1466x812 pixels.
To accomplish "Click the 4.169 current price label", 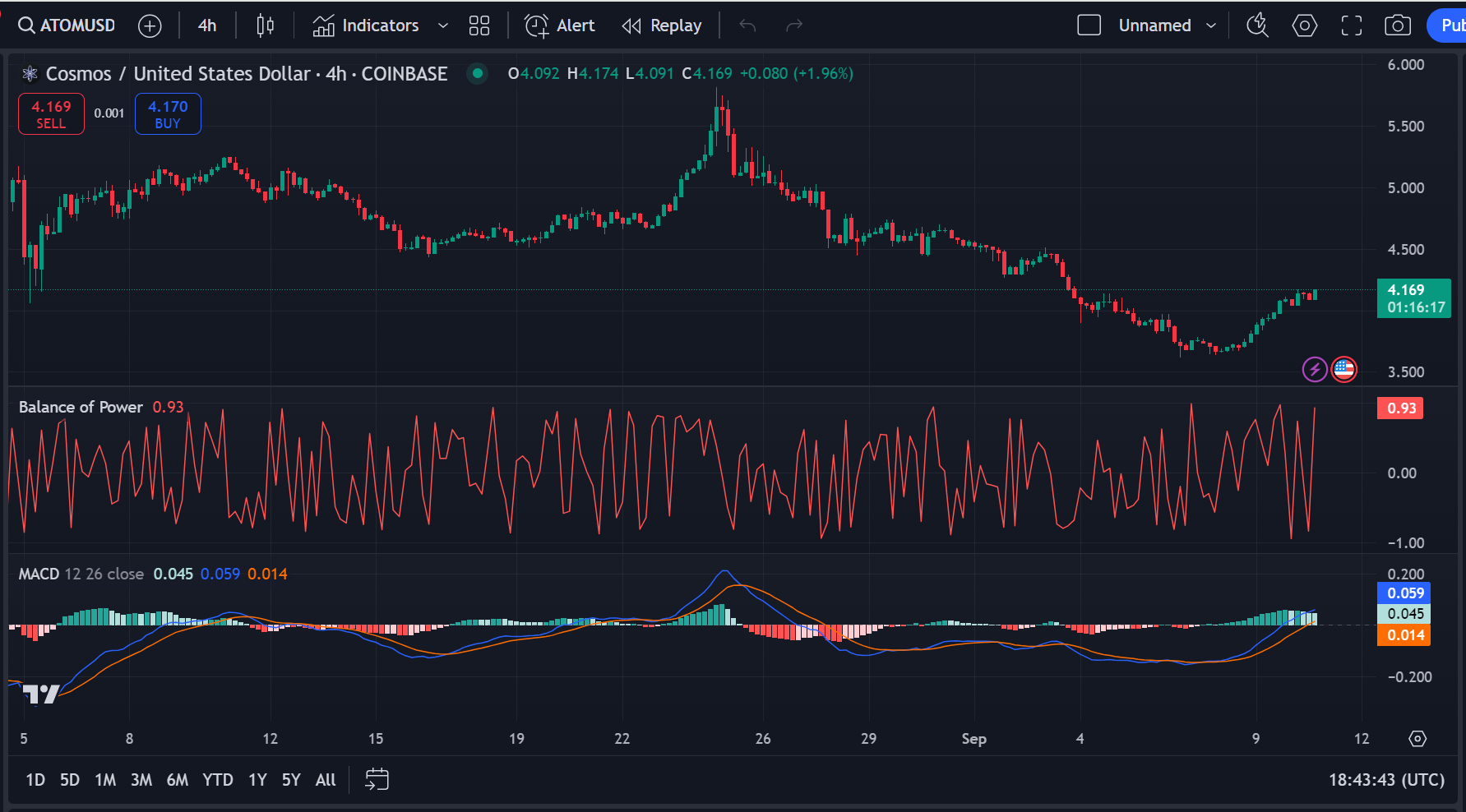I will [1414, 298].
